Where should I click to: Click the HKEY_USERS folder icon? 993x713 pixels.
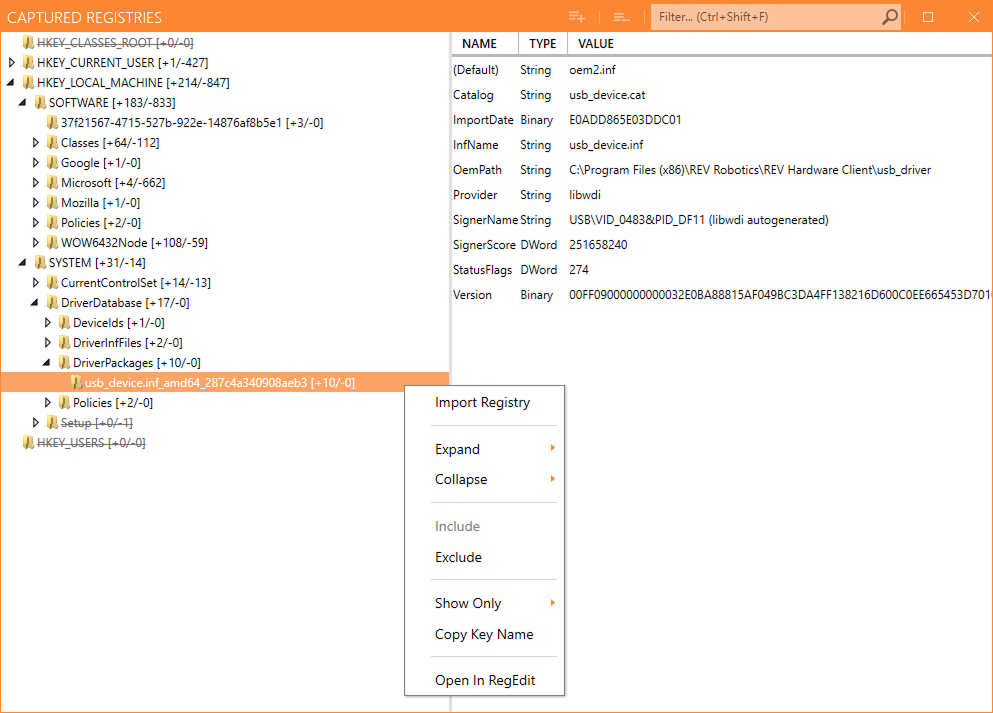[28, 443]
